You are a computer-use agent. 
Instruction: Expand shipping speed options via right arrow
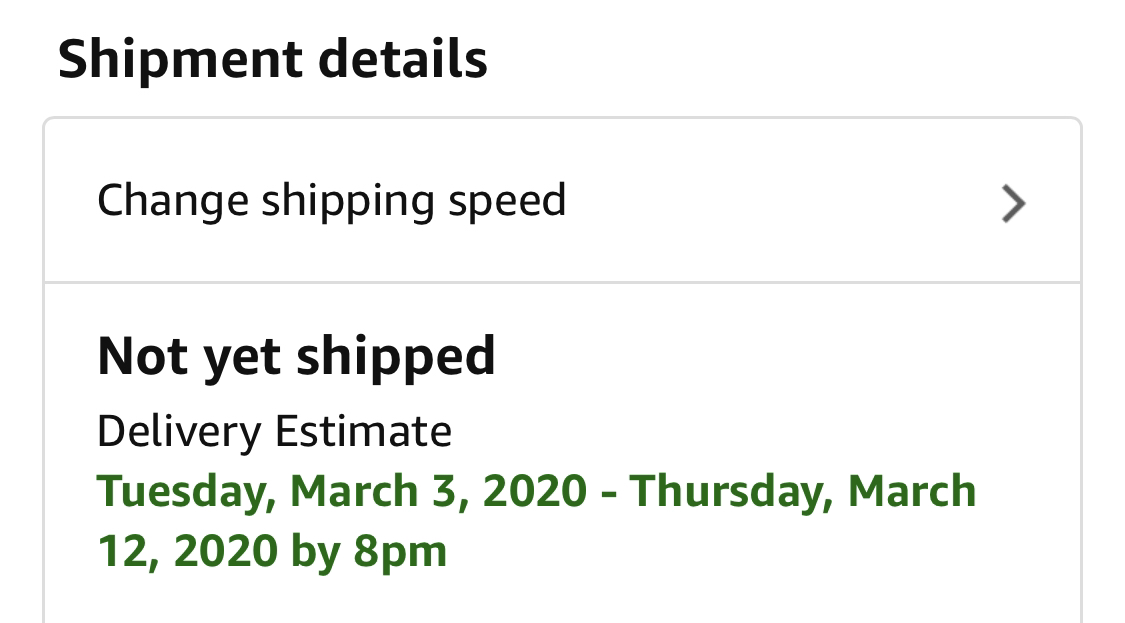(1013, 204)
